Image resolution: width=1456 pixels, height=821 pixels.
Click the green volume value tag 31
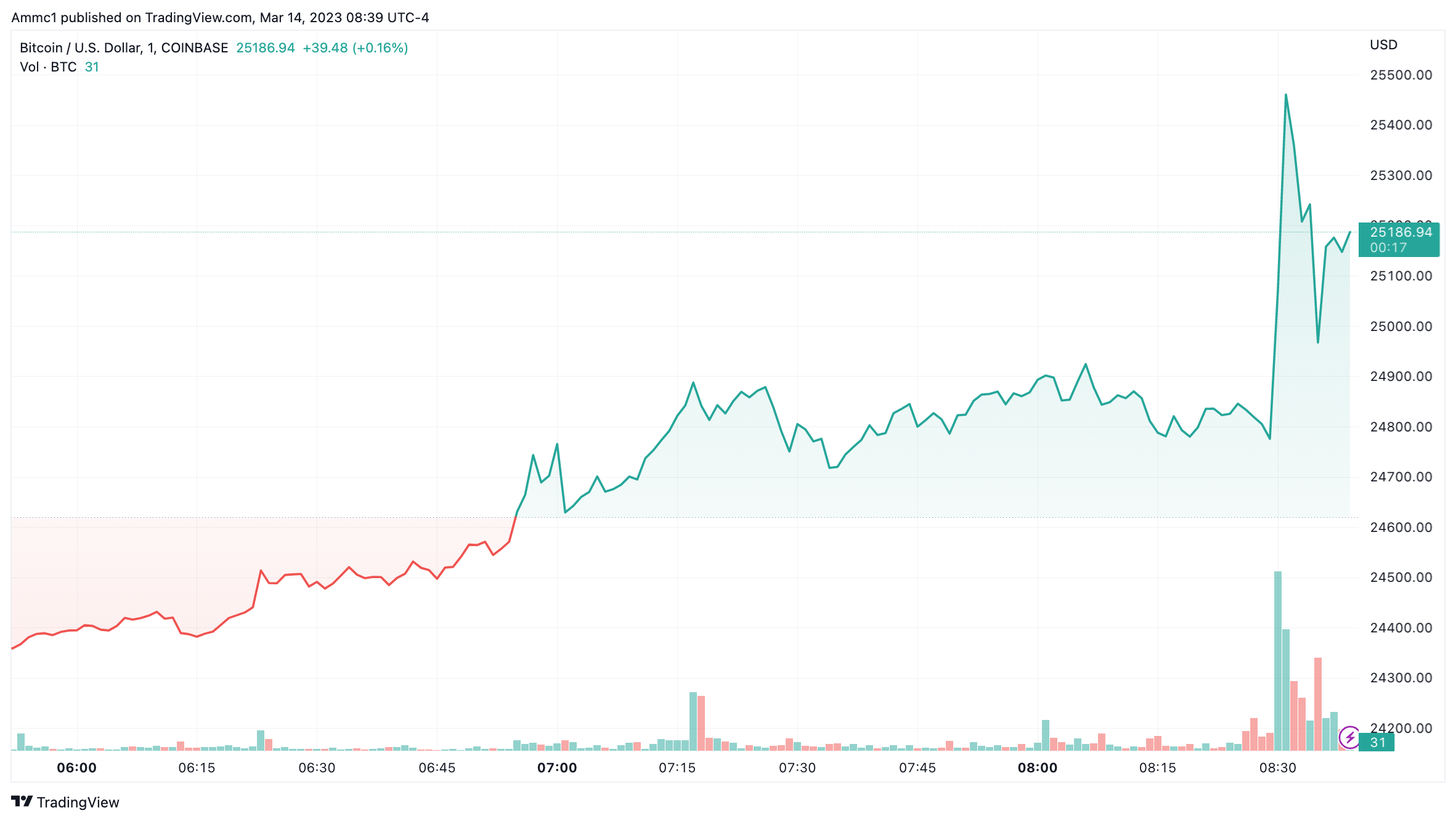(1376, 743)
